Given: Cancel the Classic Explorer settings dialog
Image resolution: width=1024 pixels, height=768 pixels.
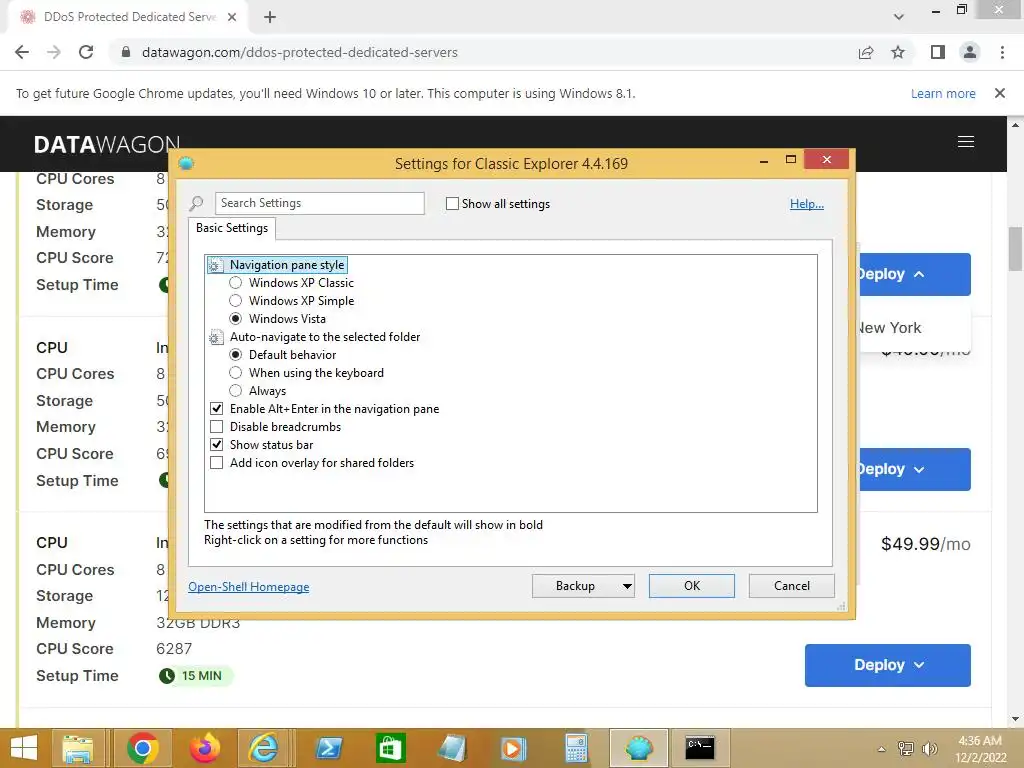Looking at the screenshot, I should [x=792, y=586].
